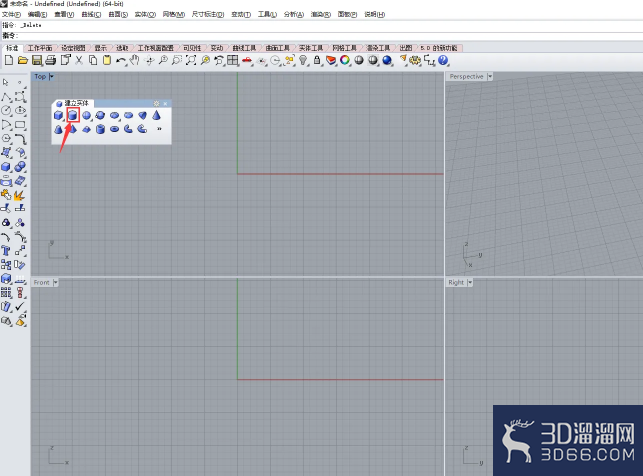Click the Save file icon
The width and height of the screenshot is (643, 476).
[37, 61]
